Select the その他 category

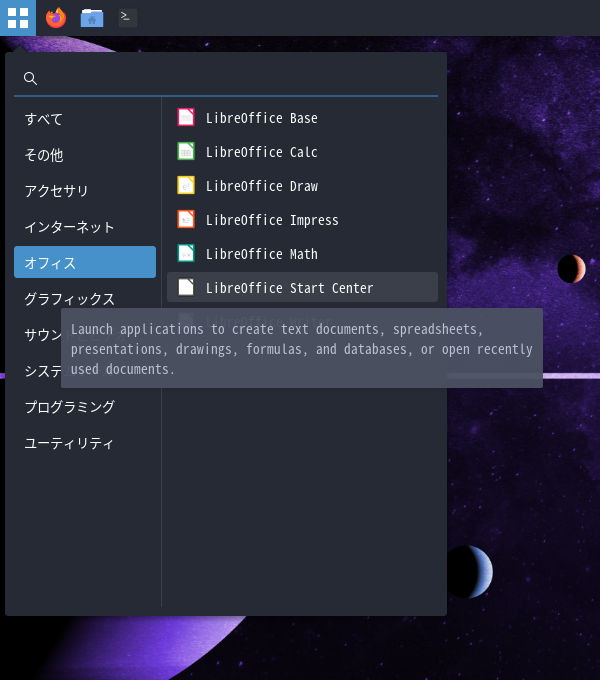(x=85, y=154)
